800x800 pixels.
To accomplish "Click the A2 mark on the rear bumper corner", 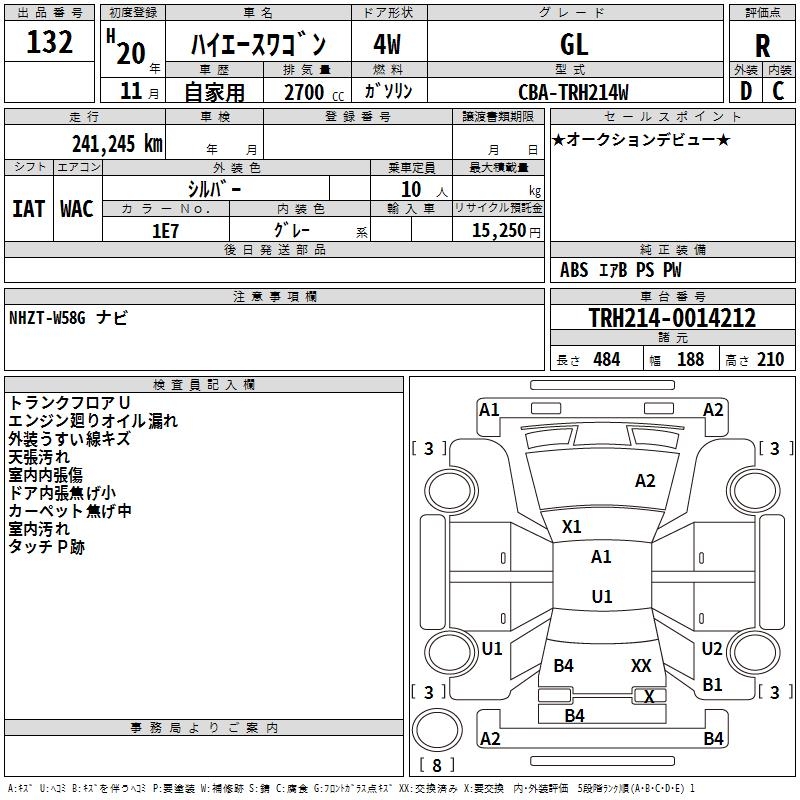I will tap(490, 738).
